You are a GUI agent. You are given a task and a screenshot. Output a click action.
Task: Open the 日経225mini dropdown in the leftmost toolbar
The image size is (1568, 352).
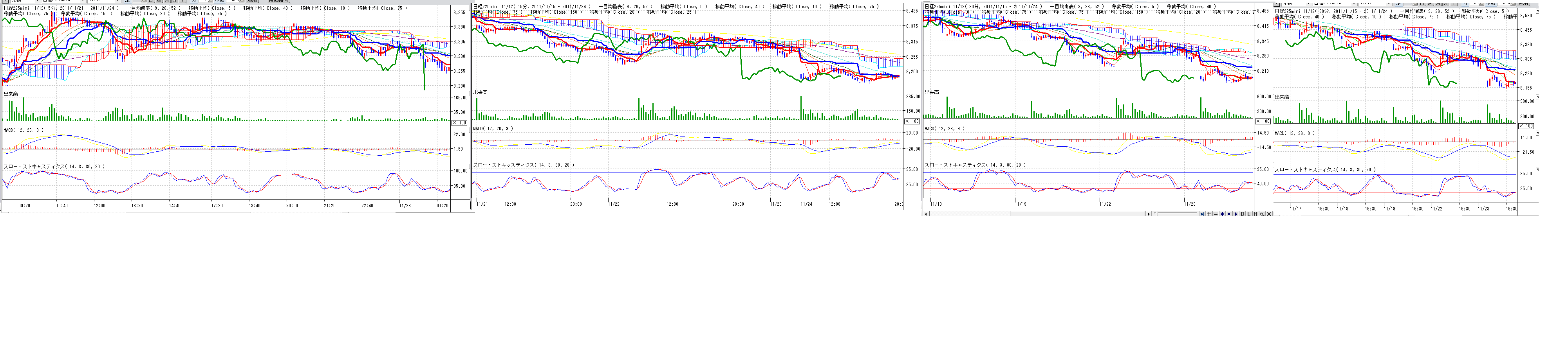83,1
